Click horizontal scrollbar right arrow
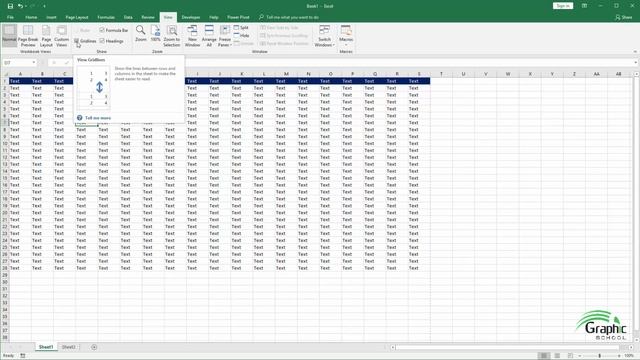Image resolution: width=640 pixels, height=360 pixels. point(631,347)
